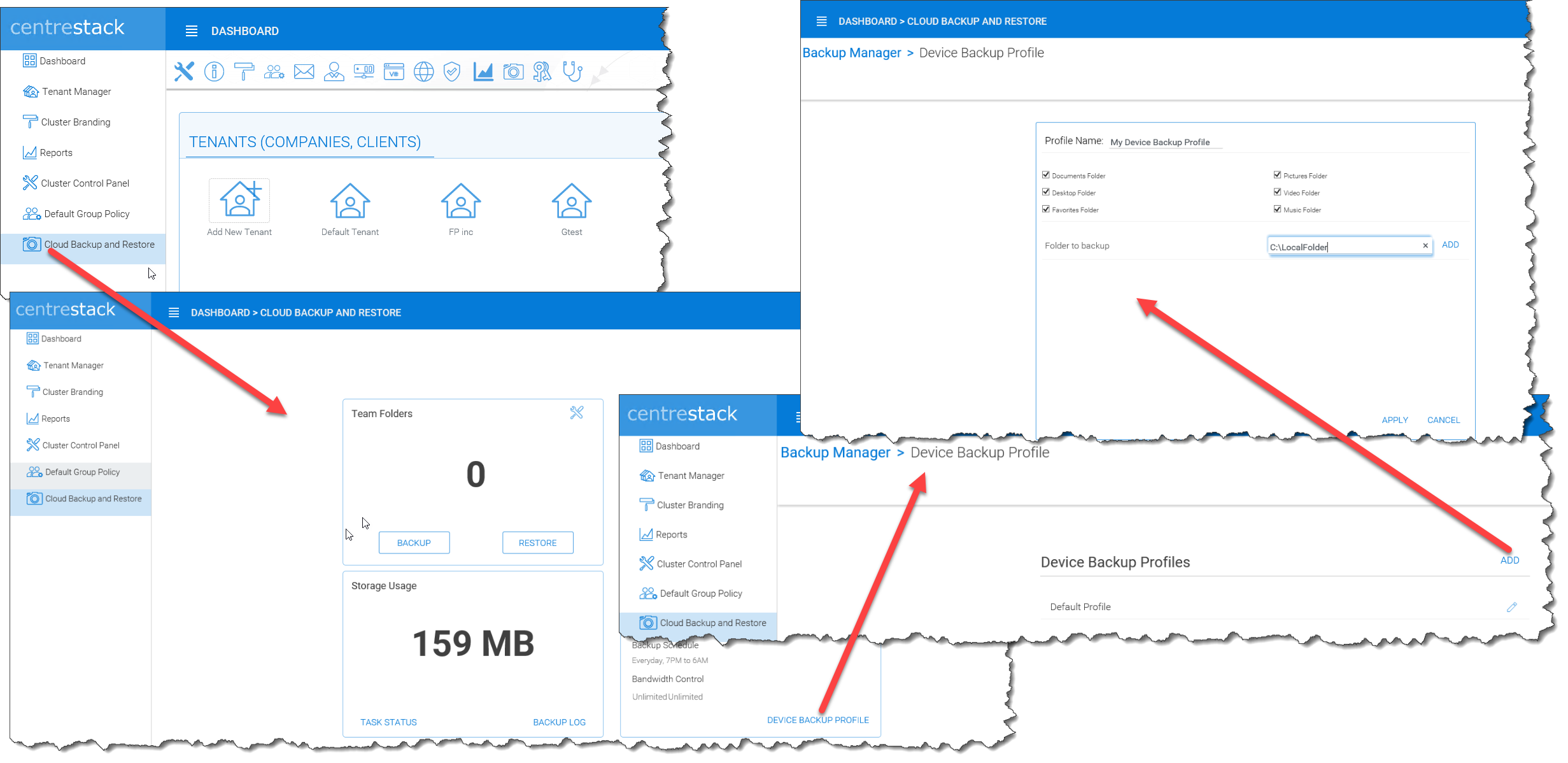
Task: Click the info icon in Dashboard toolbar
Action: point(214,71)
